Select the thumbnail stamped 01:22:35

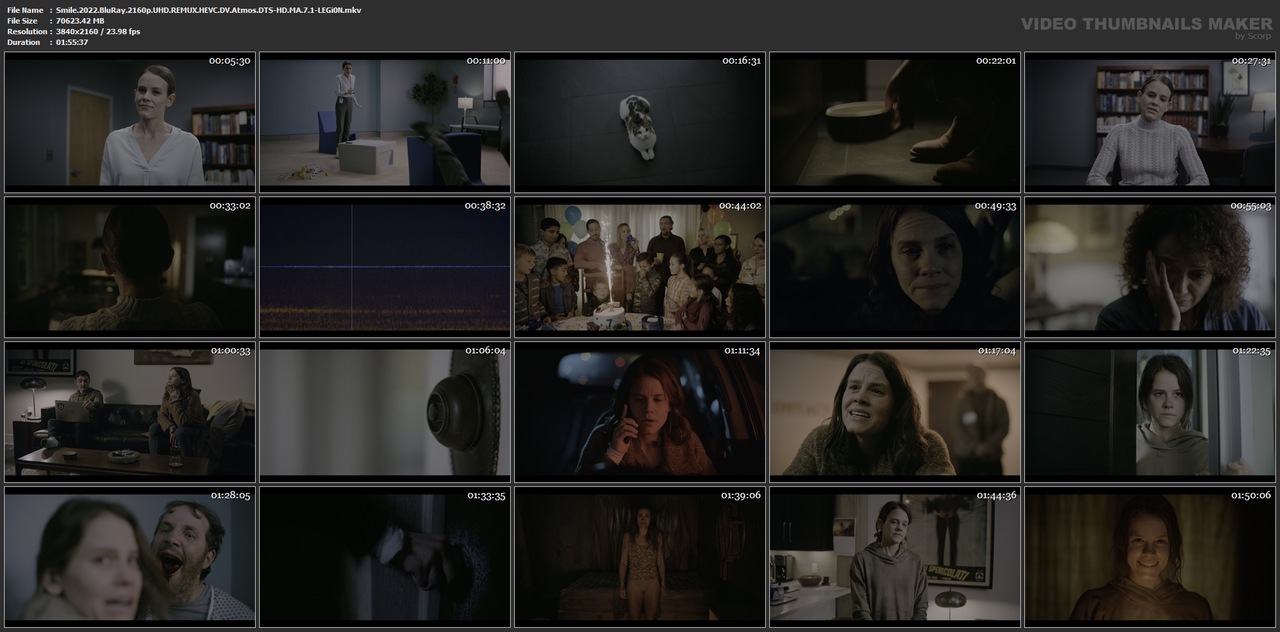[1150, 411]
